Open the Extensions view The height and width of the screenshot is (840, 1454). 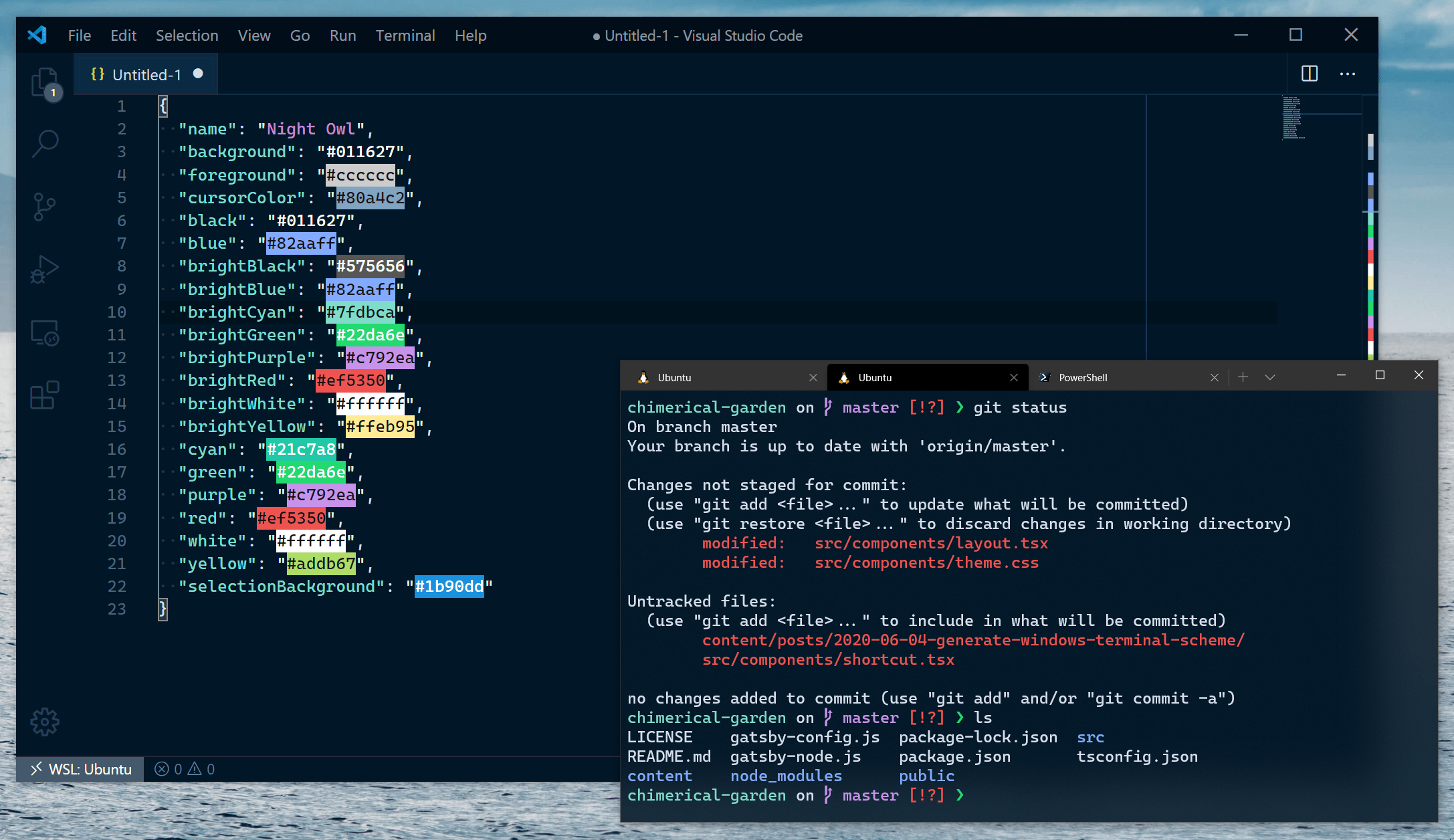pyautogui.click(x=45, y=395)
